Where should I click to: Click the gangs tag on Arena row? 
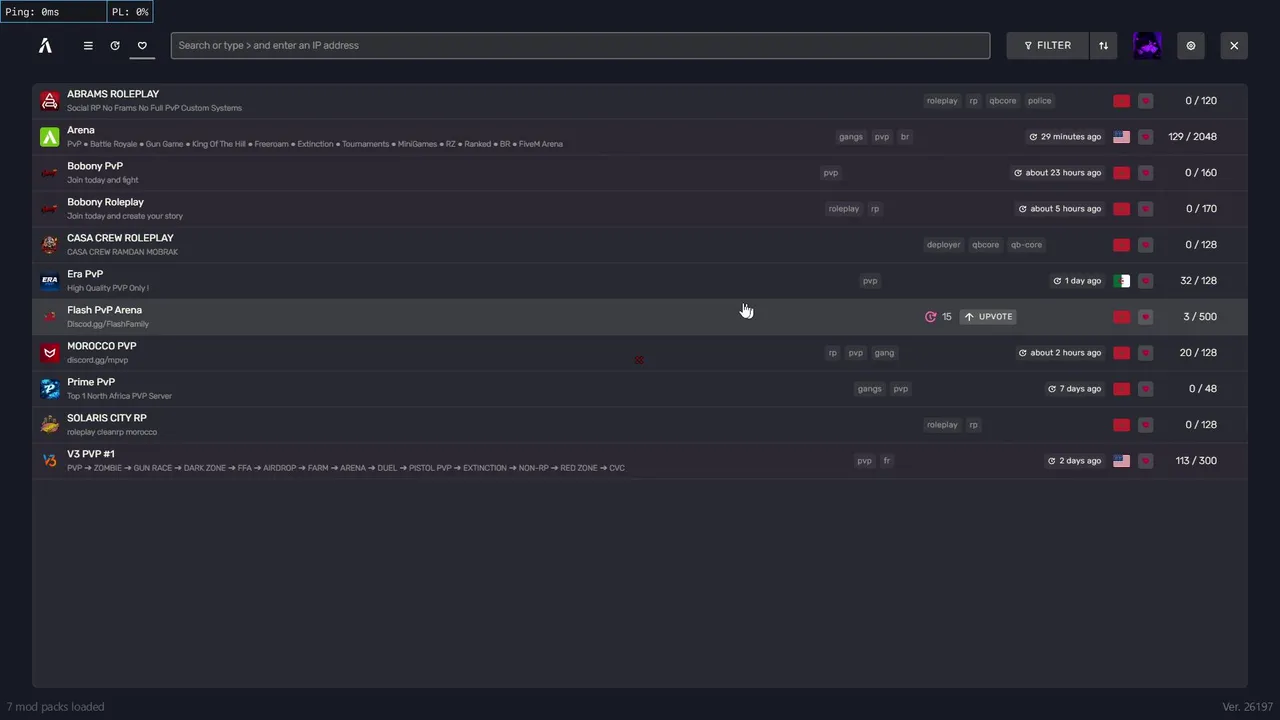click(851, 136)
